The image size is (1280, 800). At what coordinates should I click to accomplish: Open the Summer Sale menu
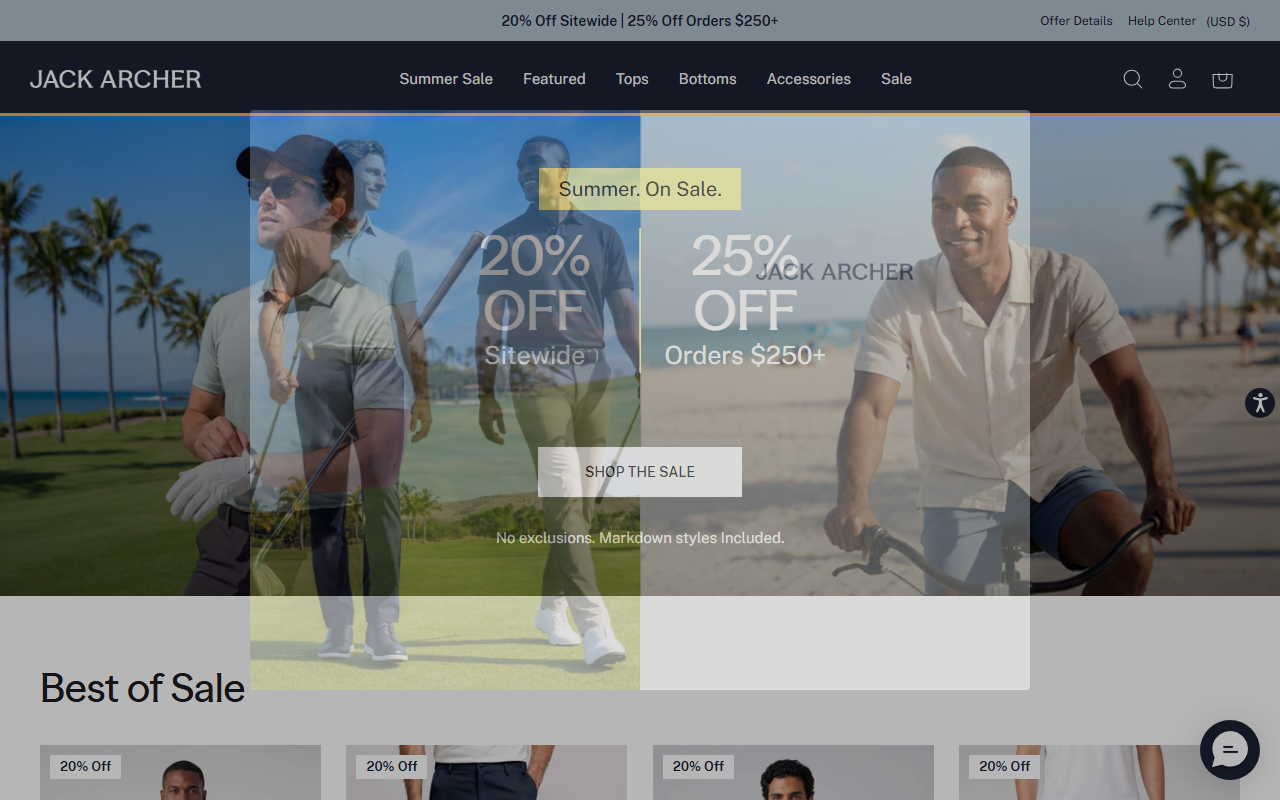point(446,79)
